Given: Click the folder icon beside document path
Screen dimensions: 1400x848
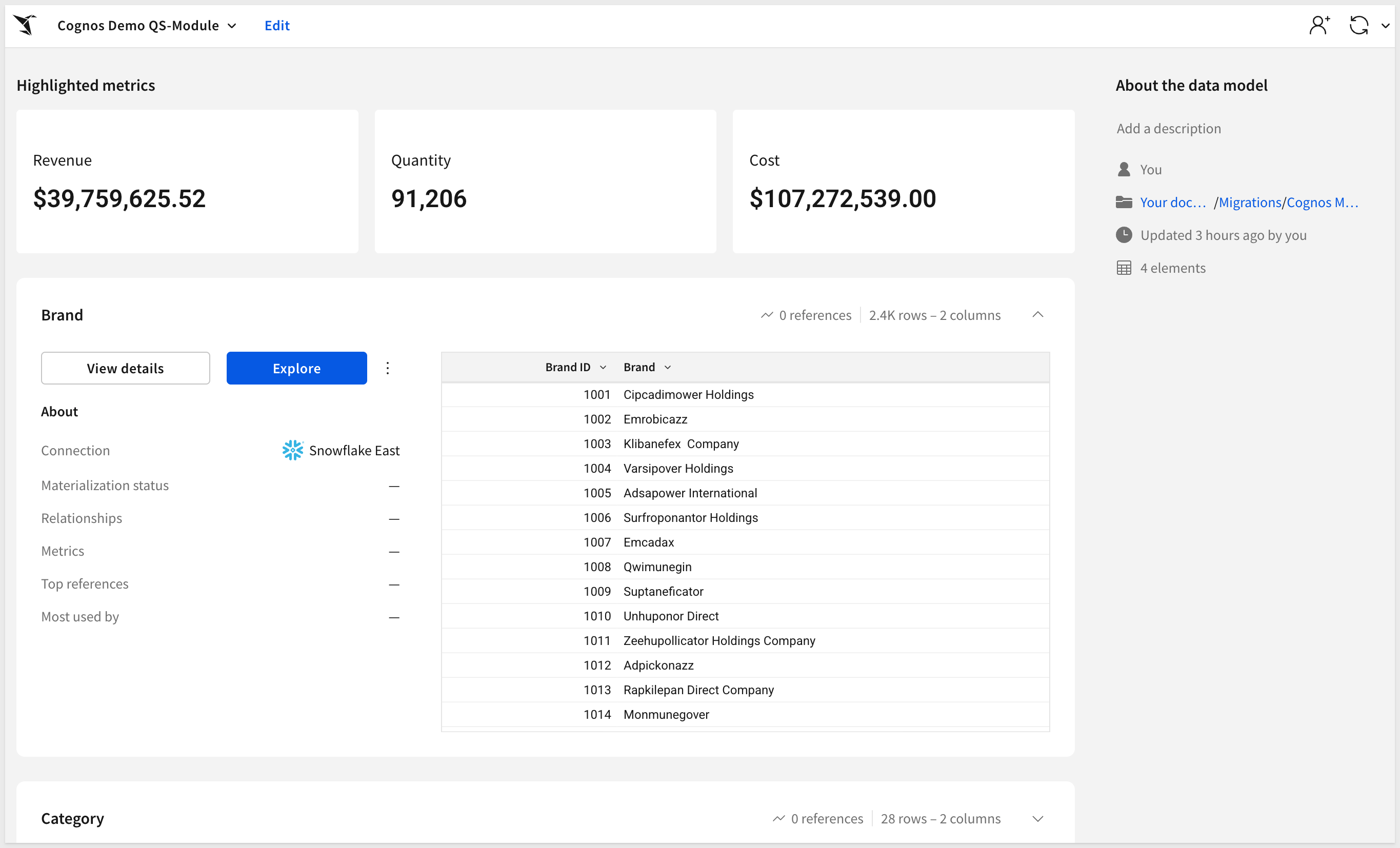Looking at the screenshot, I should (x=1123, y=202).
